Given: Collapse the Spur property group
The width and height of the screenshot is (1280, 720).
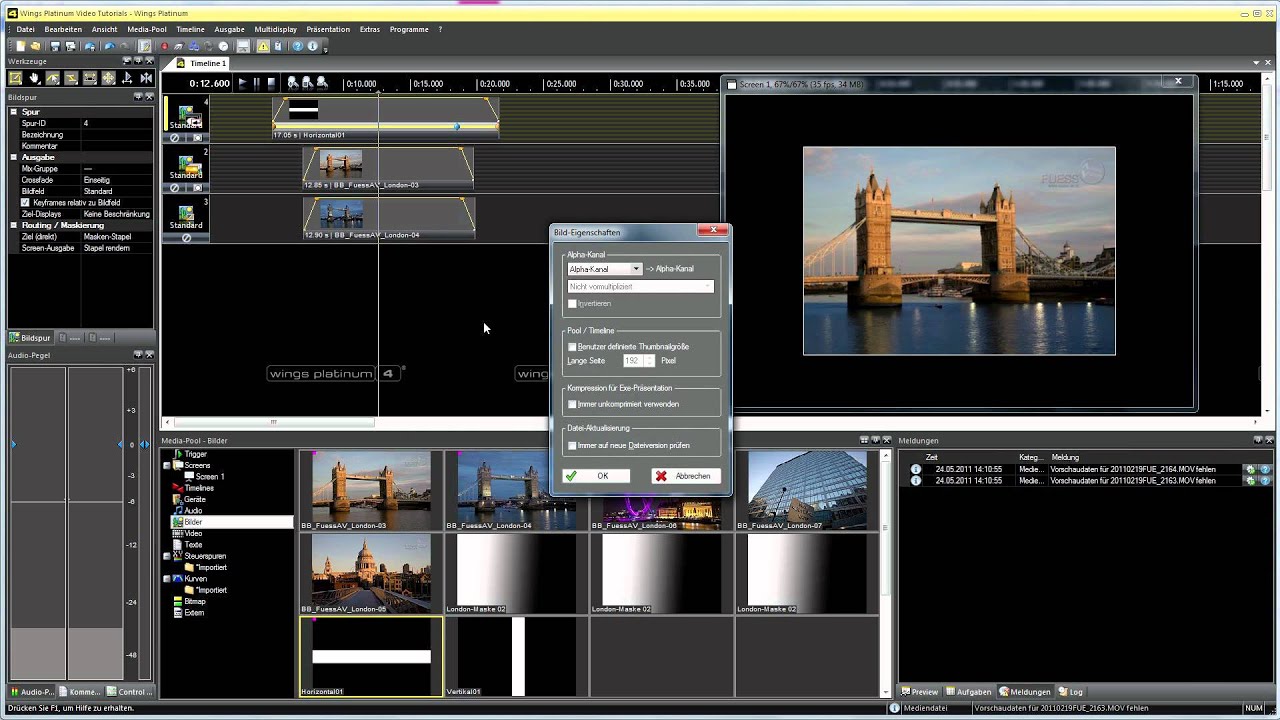Looking at the screenshot, I should point(14,112).
